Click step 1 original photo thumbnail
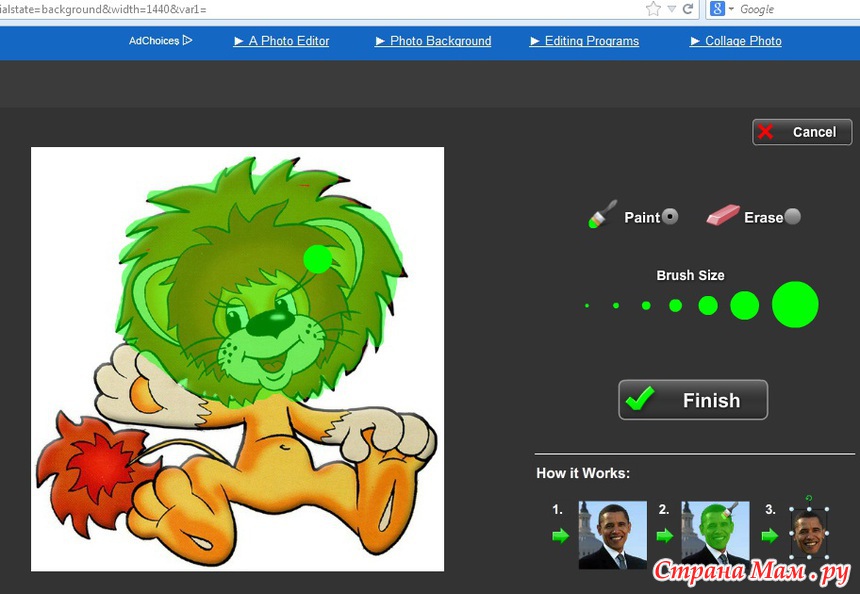This screenshot has width=860, height=594. coord(613,534)
